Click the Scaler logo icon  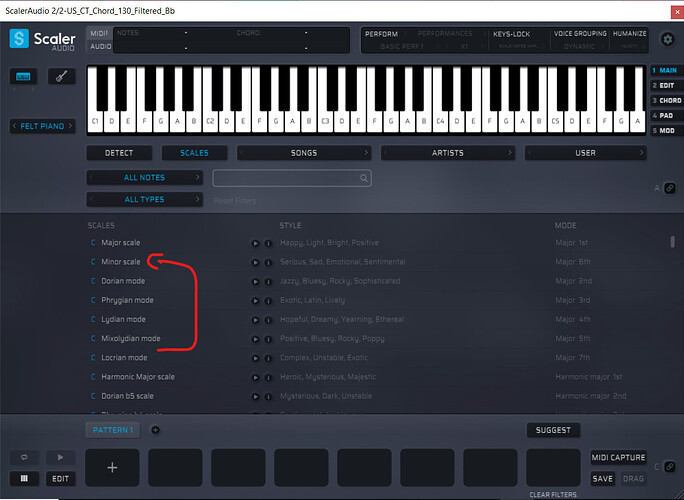click(x=19, y=38)
